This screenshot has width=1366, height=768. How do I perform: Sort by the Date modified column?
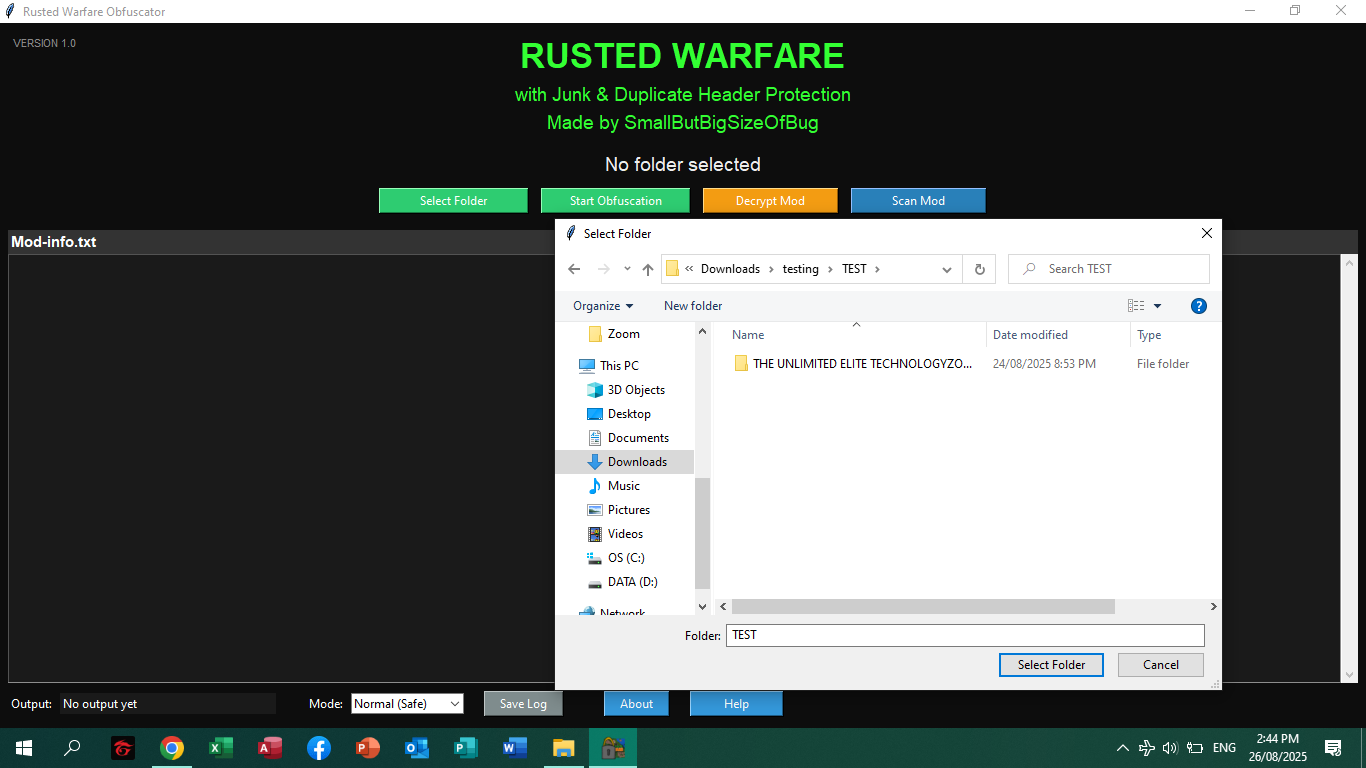pos(1030,335)
